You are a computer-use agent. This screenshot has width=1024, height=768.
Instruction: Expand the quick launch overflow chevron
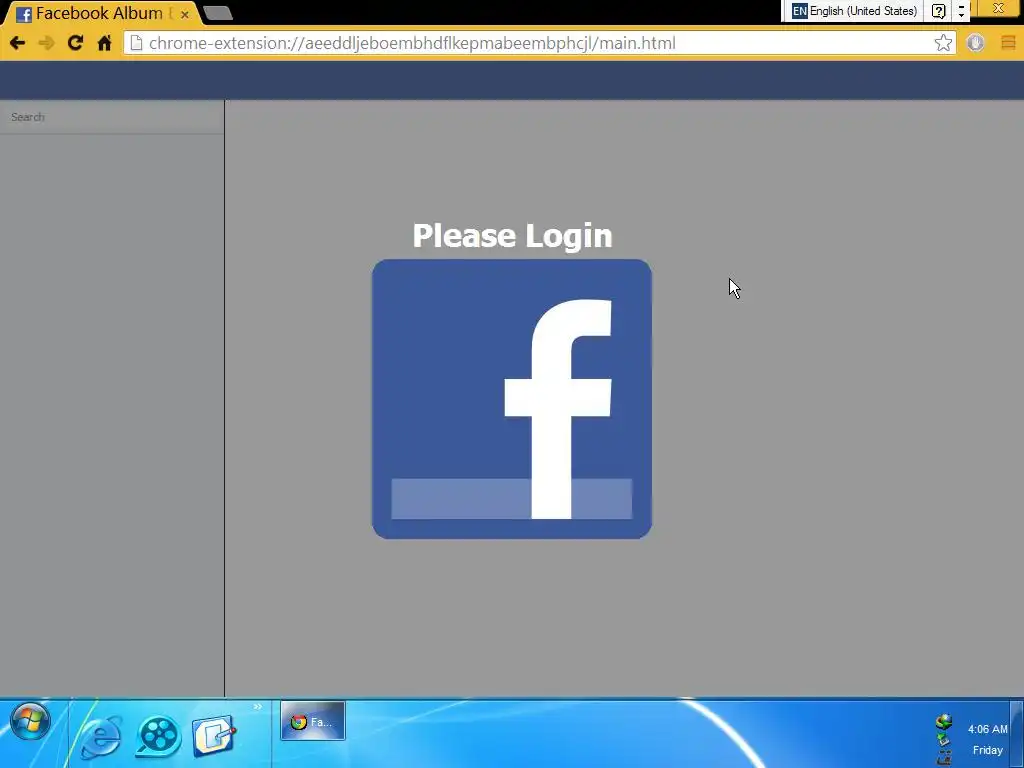257,707
